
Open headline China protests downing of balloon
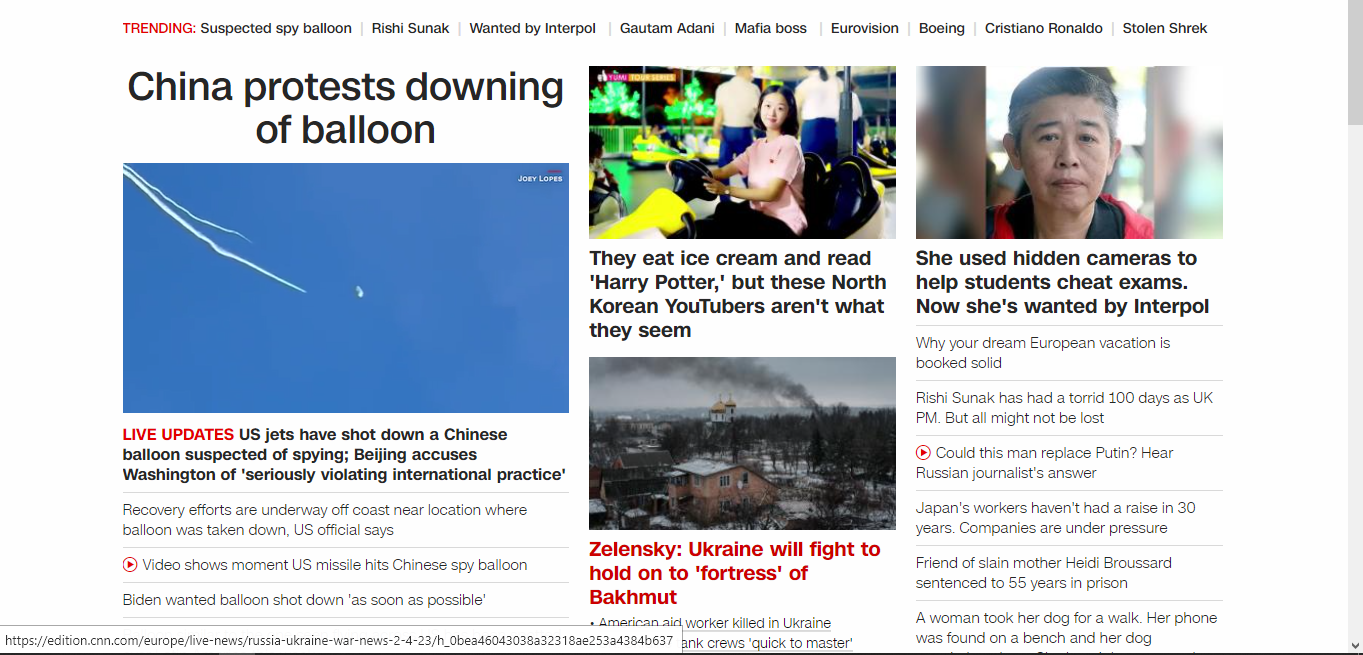click(x=346, y=108)
